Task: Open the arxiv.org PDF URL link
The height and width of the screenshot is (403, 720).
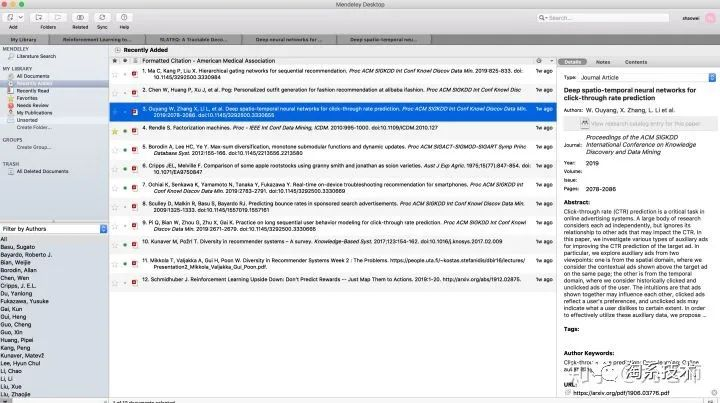Action: tap(621, 393)
